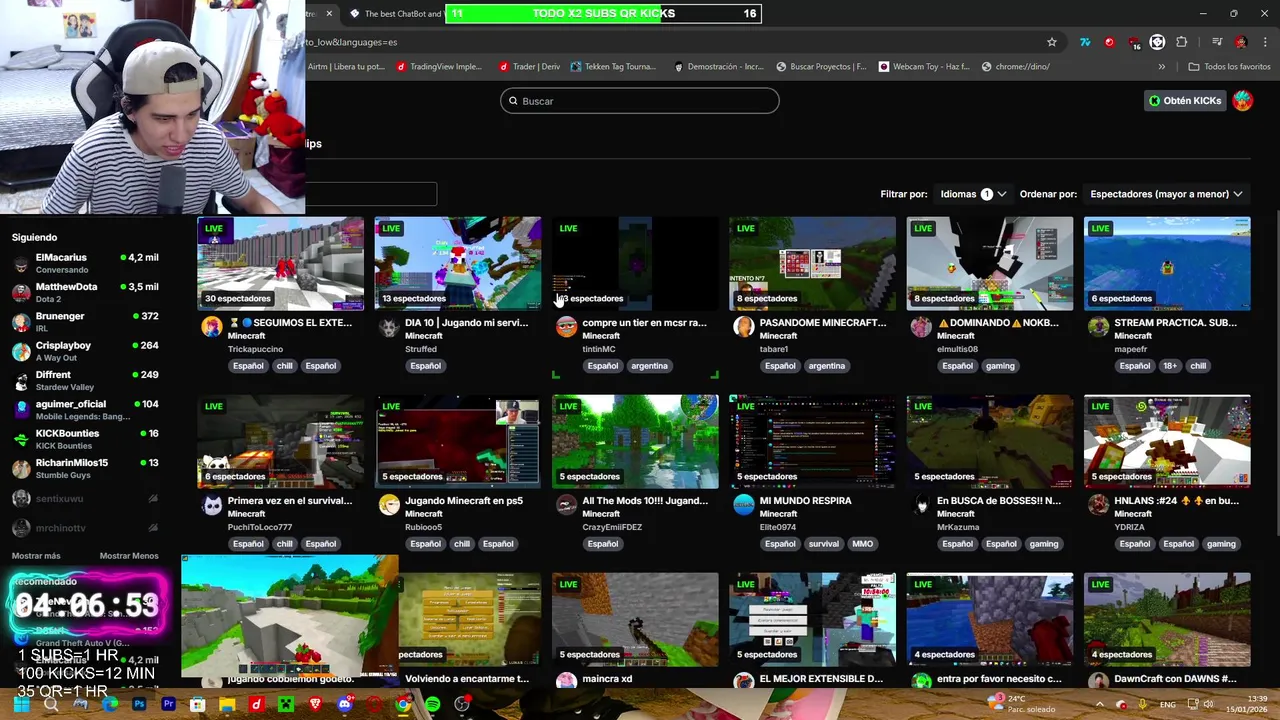Viewport: 1280px width, 720px height.
Task: Open Spotify from the taskbar
Action: (x=432, y=705)
